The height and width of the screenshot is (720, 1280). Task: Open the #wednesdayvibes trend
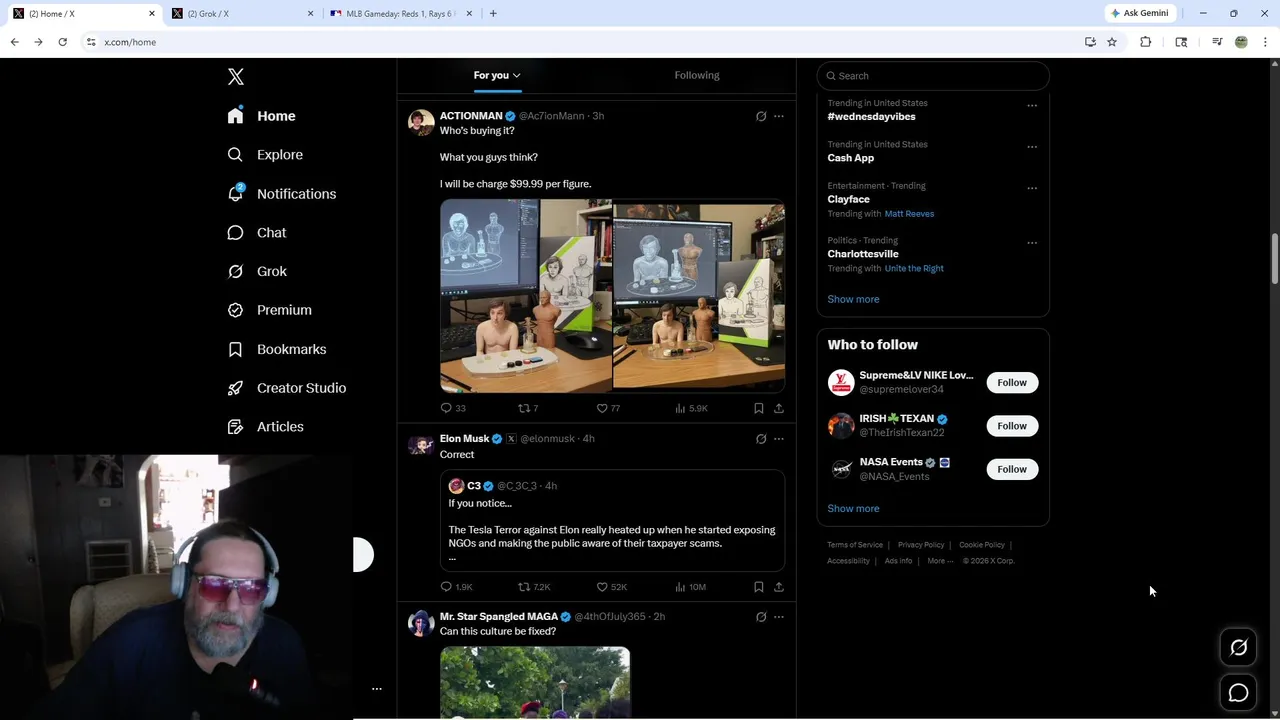[x=871, y=117]
